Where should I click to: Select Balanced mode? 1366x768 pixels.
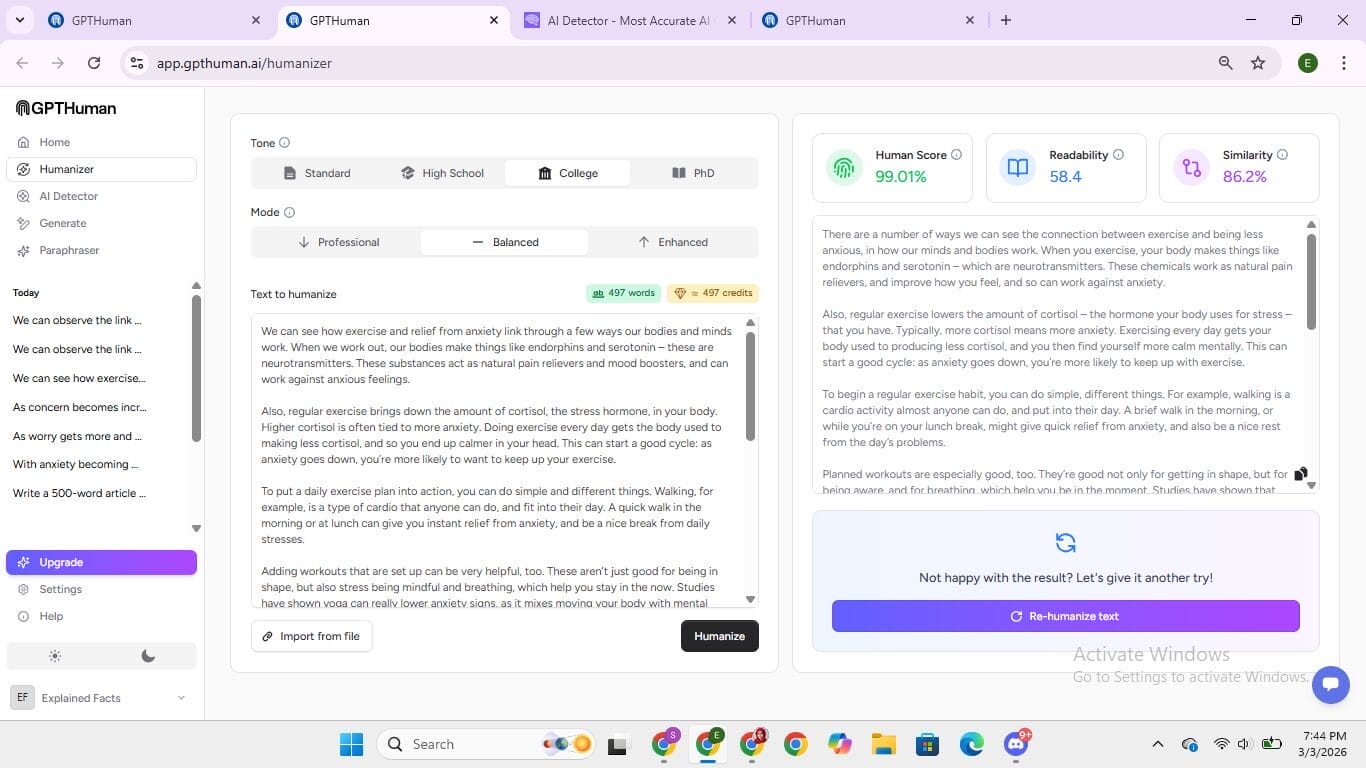point(504,242)
